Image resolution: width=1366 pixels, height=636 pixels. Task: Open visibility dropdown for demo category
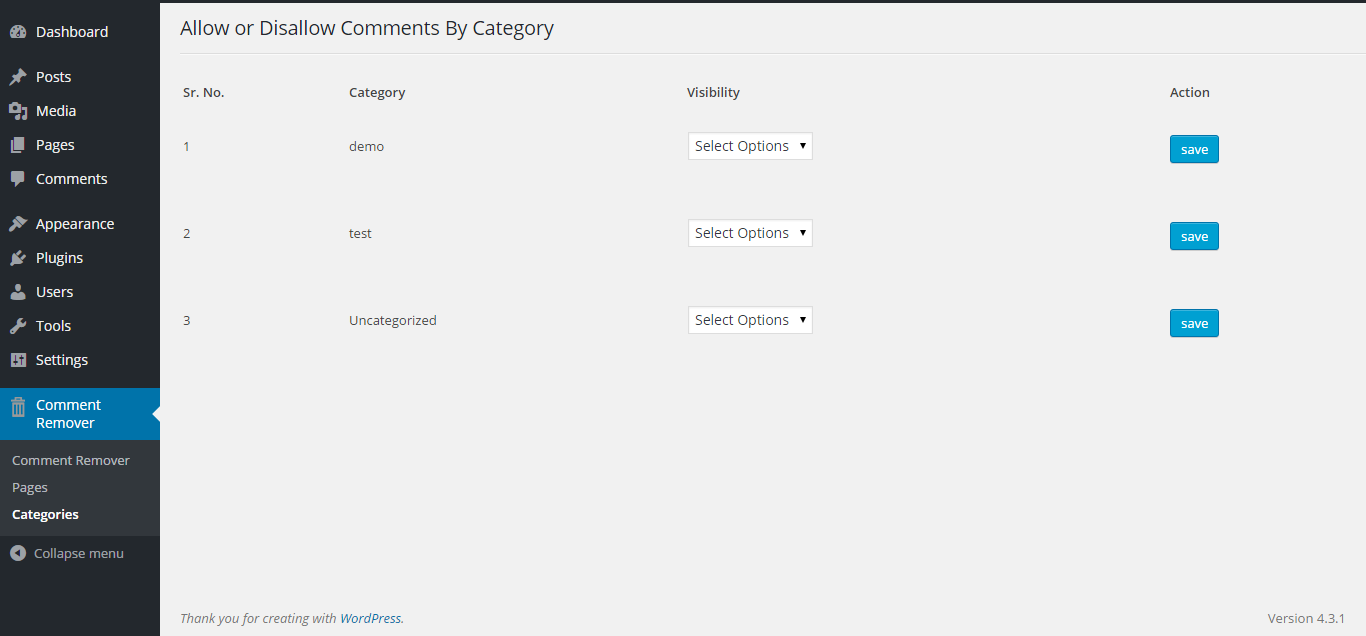[750, 146]
